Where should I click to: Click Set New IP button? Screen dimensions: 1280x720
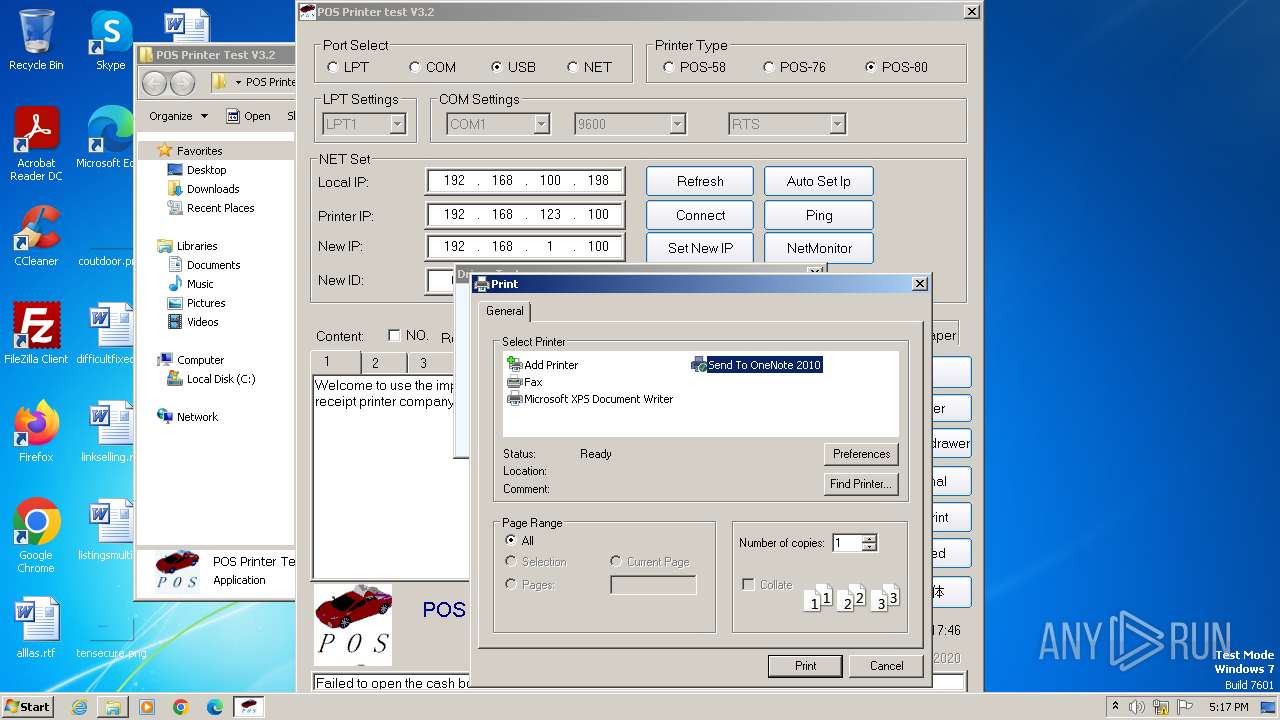coord(700,248)
